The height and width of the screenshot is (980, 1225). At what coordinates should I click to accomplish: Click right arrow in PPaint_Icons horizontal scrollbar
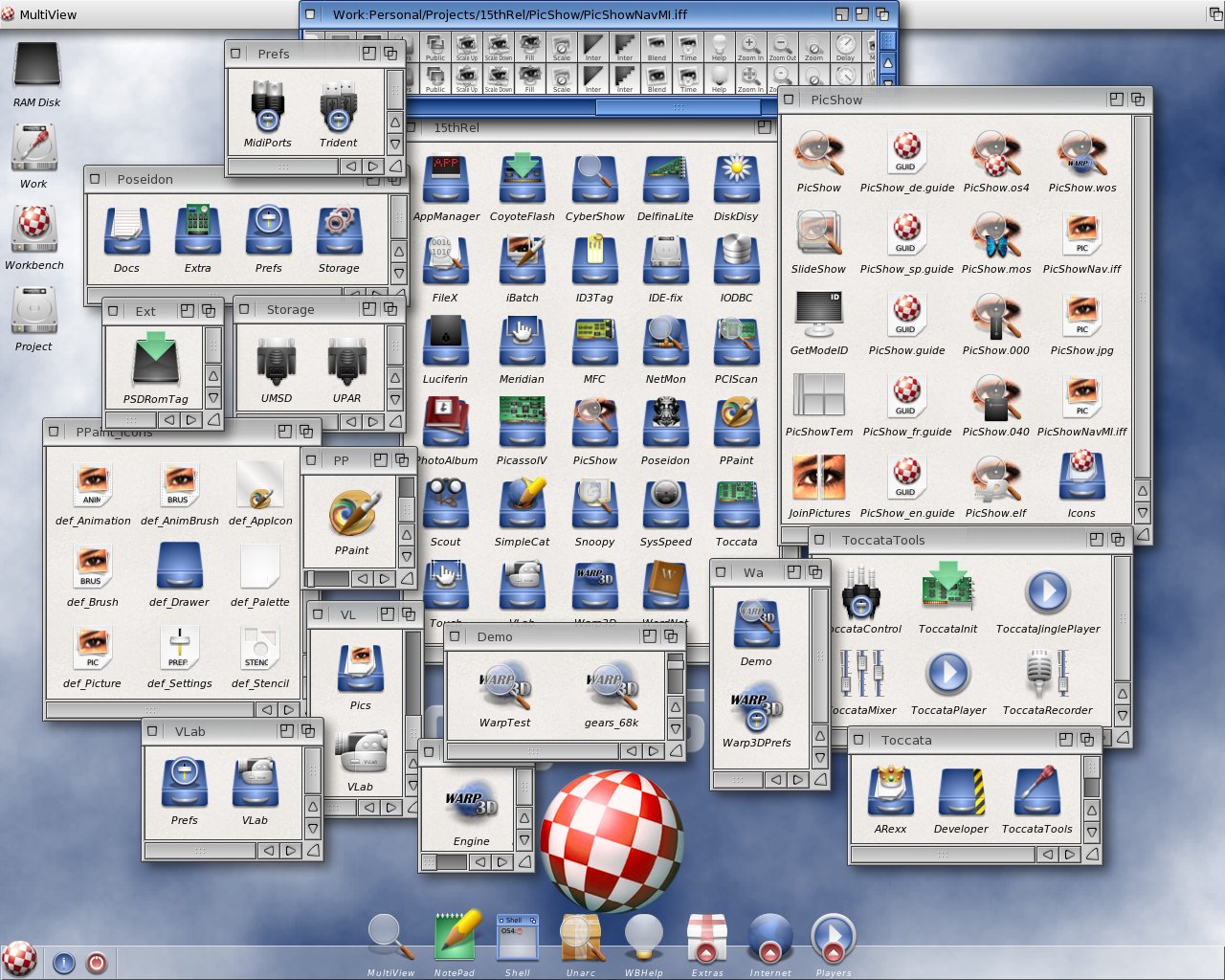click(288, 709)
